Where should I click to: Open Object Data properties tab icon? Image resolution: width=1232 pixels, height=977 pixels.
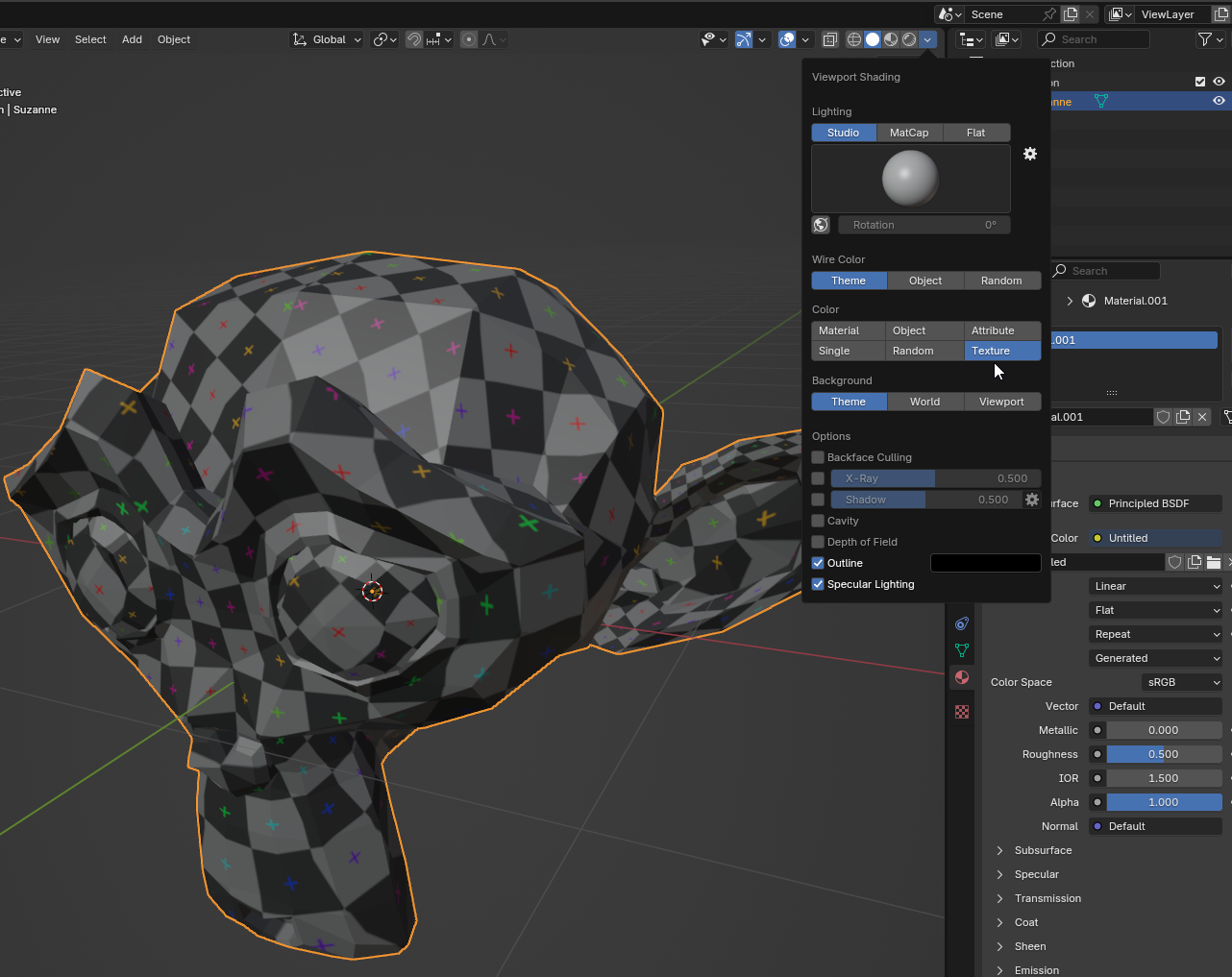tap(962, 650)
